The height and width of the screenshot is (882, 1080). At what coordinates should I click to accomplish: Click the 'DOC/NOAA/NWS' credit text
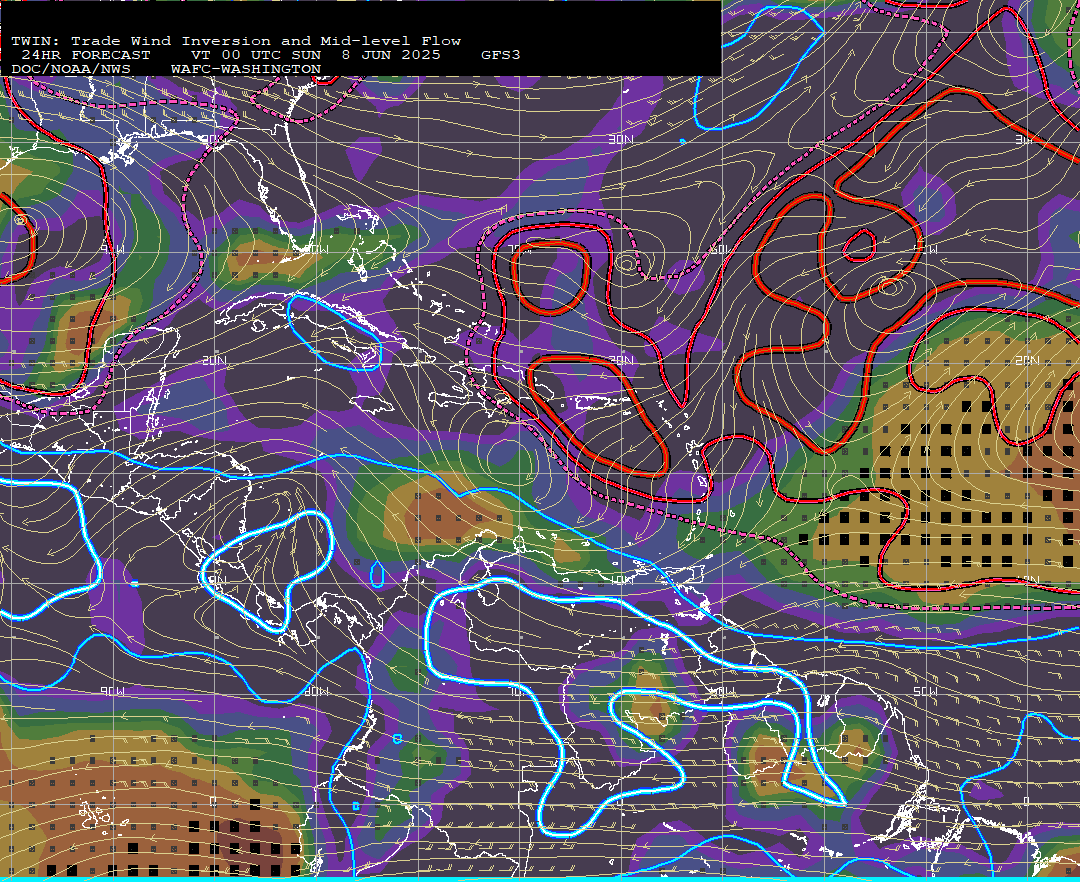71,70
